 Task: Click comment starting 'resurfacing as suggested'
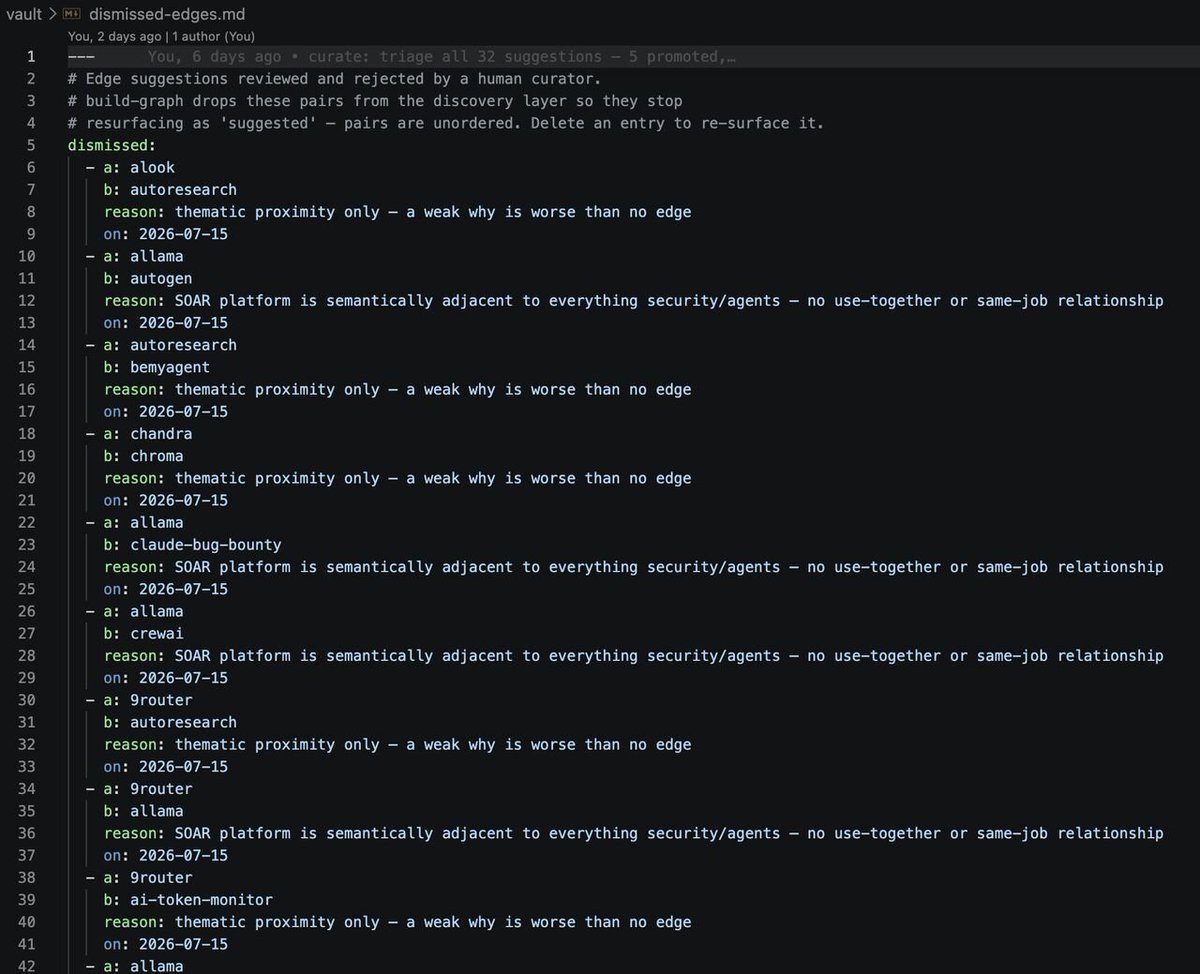coord(445,123)
